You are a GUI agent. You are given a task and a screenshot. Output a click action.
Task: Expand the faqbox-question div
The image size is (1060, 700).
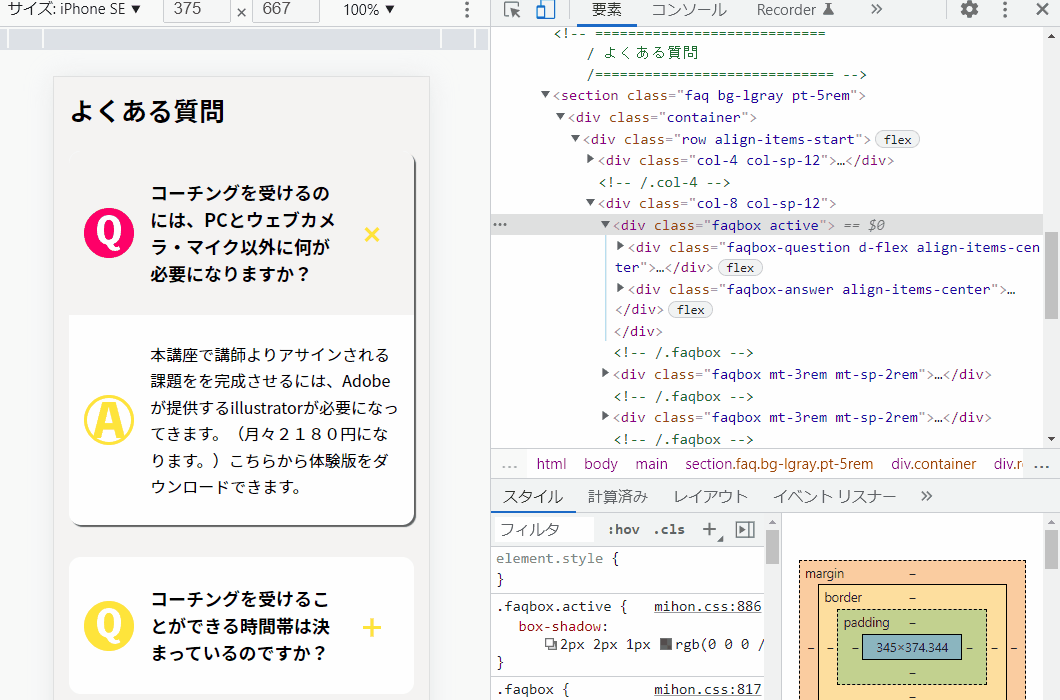coord(620,246)
